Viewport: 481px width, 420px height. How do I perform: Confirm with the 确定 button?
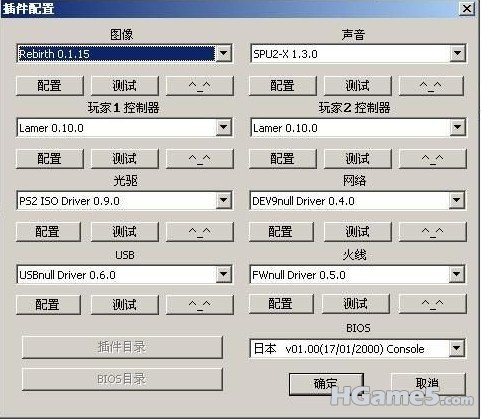pos(326,384)
